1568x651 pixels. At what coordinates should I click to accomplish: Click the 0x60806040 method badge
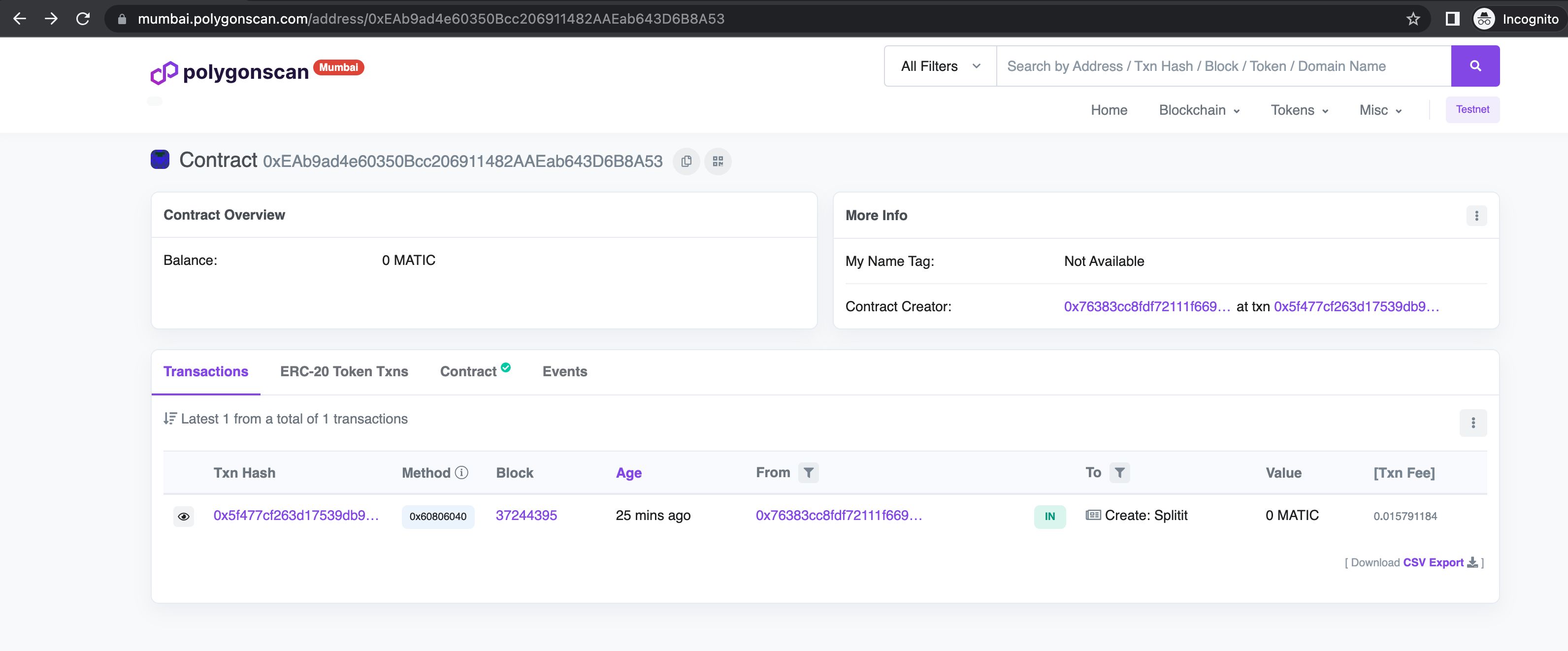coord(438,517)
